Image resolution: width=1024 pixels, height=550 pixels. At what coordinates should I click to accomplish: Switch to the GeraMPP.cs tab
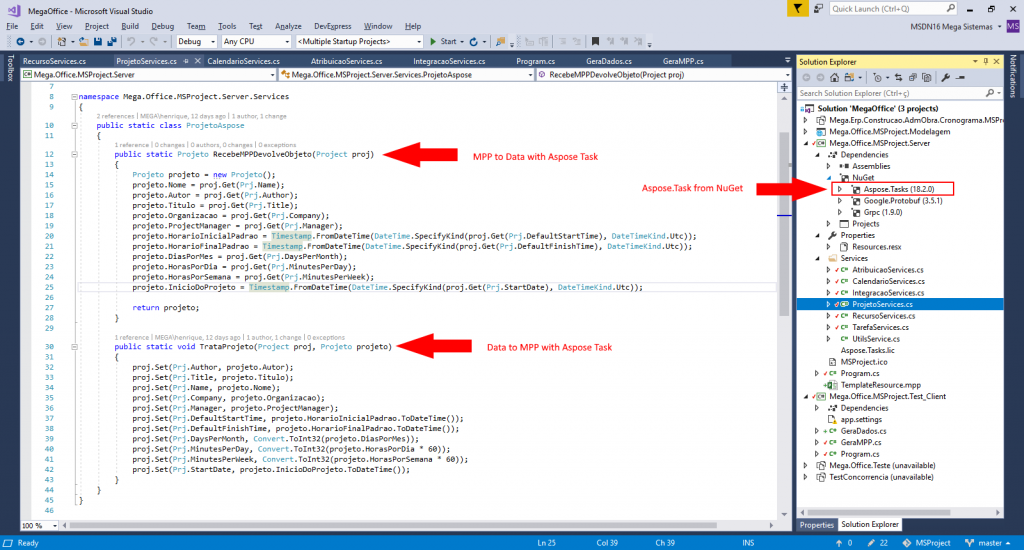[x=683, y=61]
